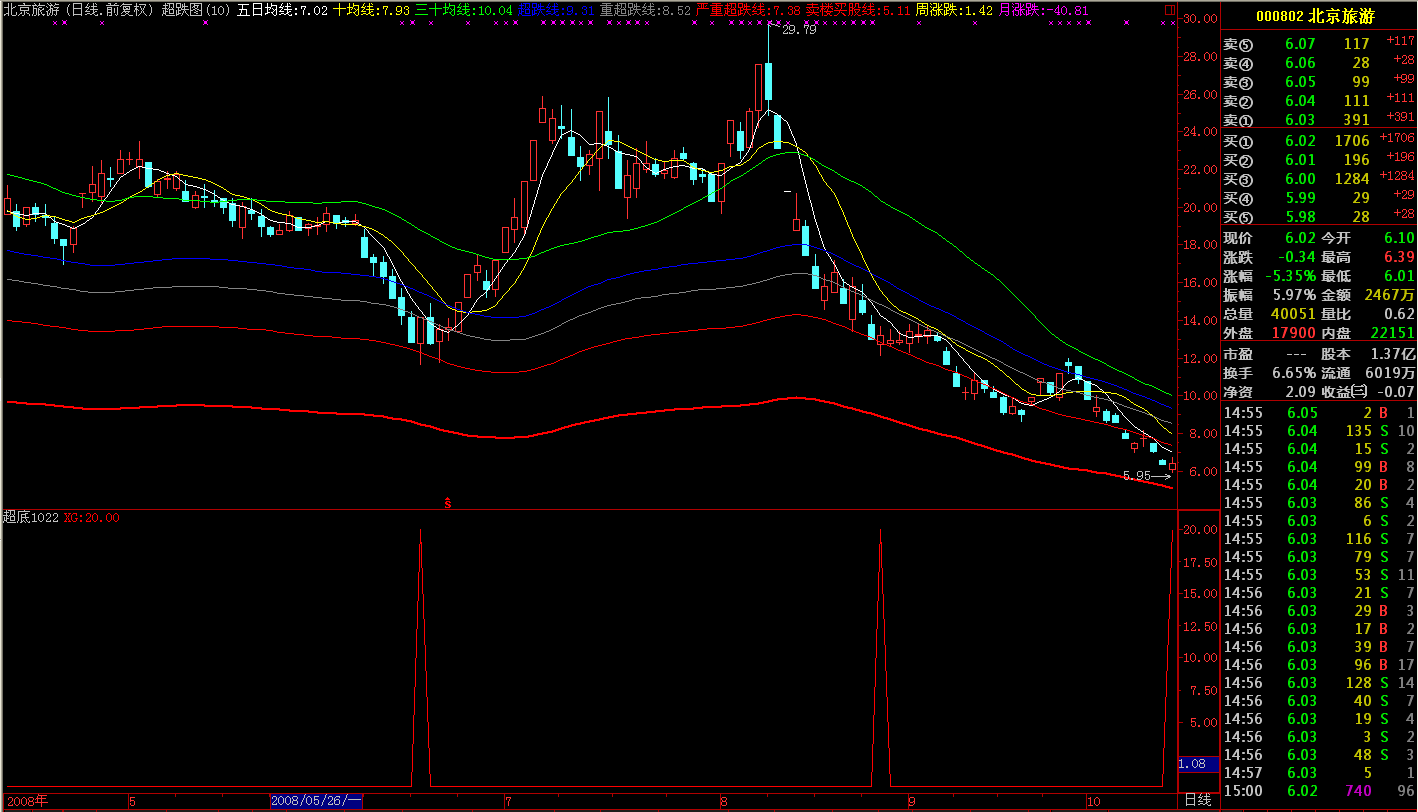This screenshot has width=1418, height=812.
Task: Click the 换手 value 6.65%
Action: tap(1294, 373)
